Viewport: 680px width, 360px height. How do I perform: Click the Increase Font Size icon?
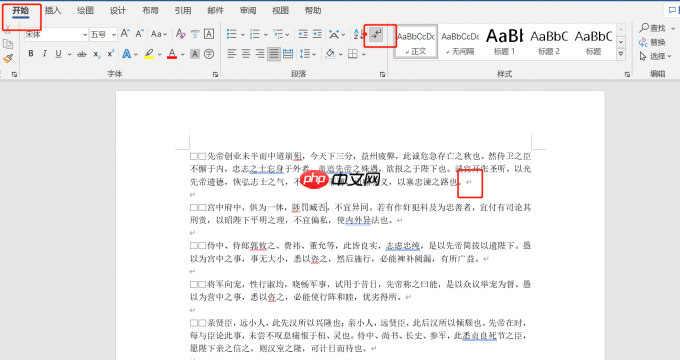(x=125, y=34)
